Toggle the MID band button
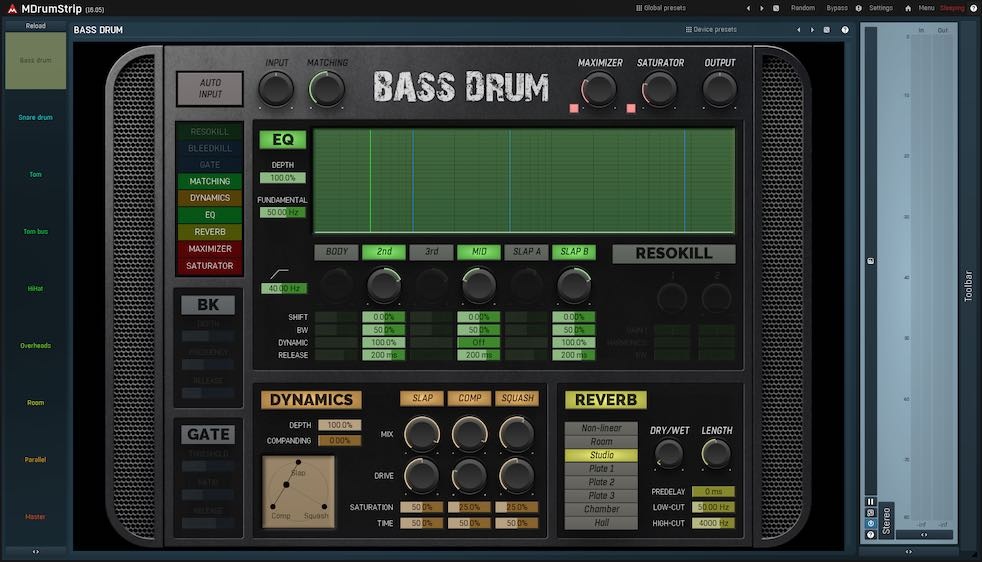The image size is (982, 562). coord(479,252)
